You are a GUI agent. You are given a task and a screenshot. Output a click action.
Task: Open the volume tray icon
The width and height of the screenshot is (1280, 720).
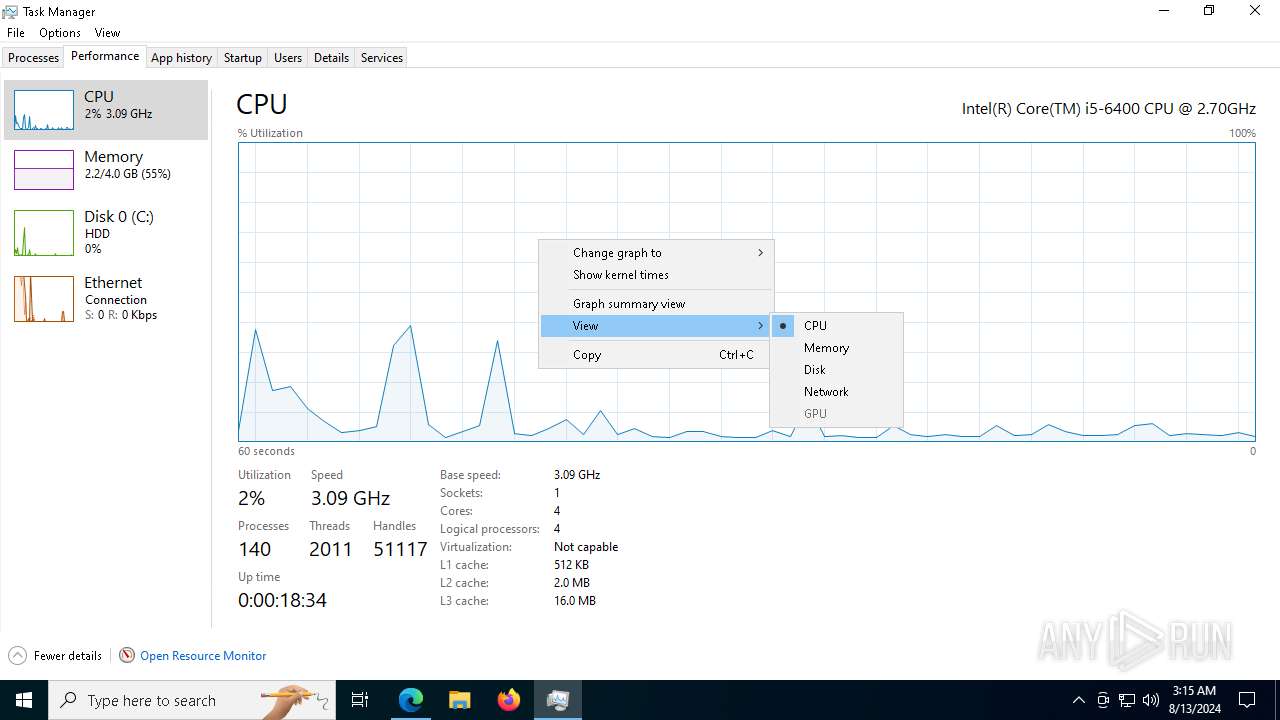[x=1151, y=700]
